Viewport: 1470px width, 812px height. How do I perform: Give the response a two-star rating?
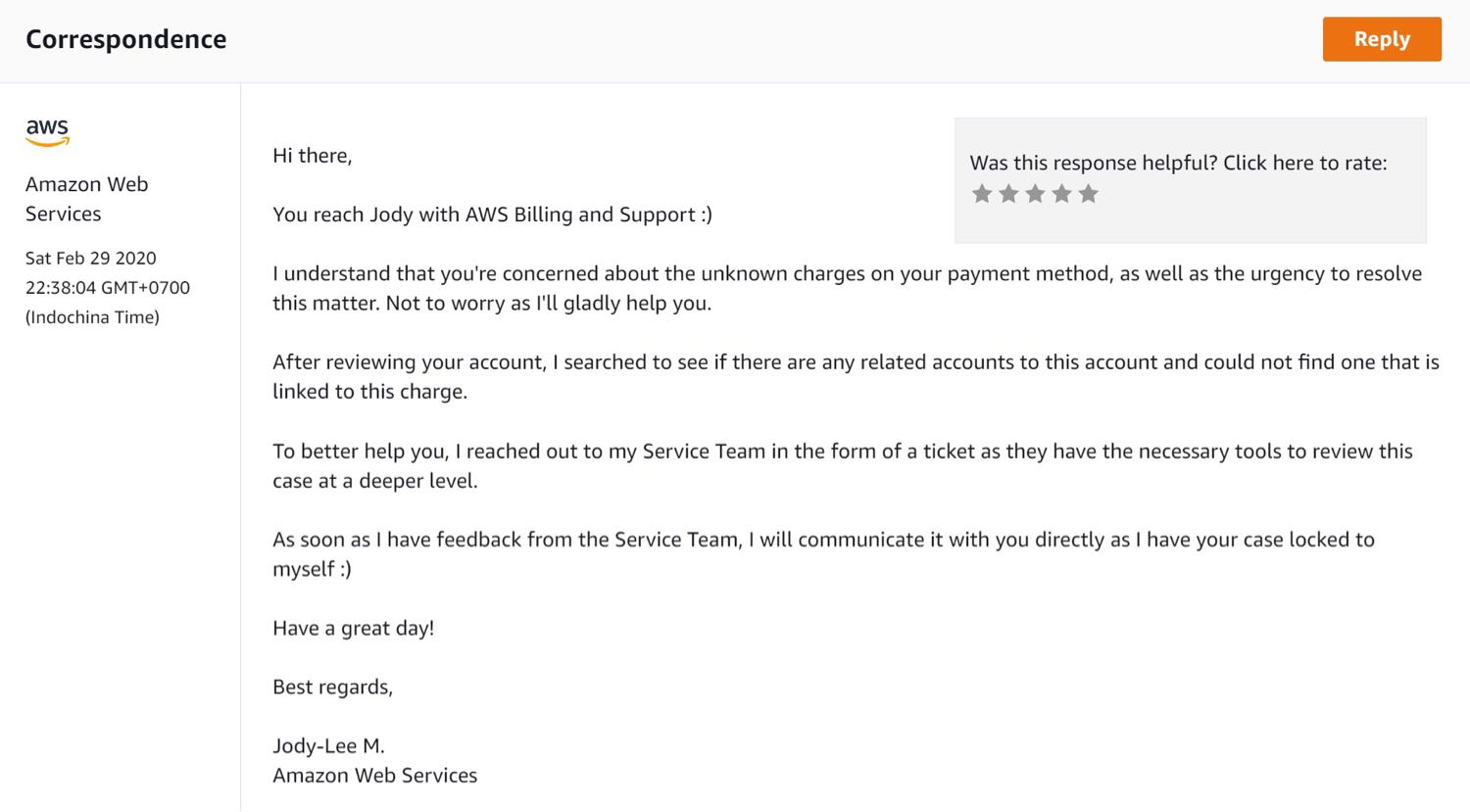point(1008,194)
